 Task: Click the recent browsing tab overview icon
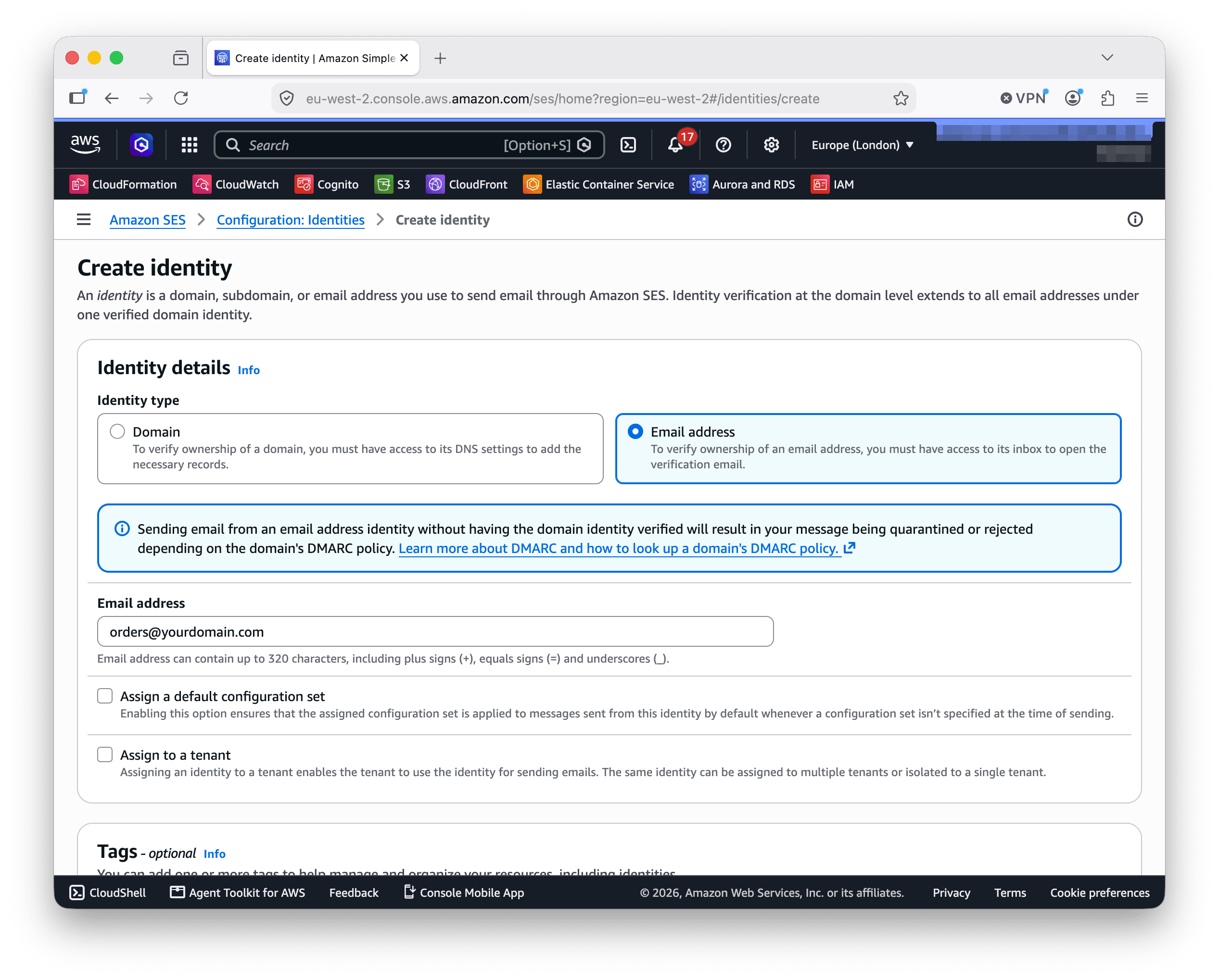(x=181, y=58)
